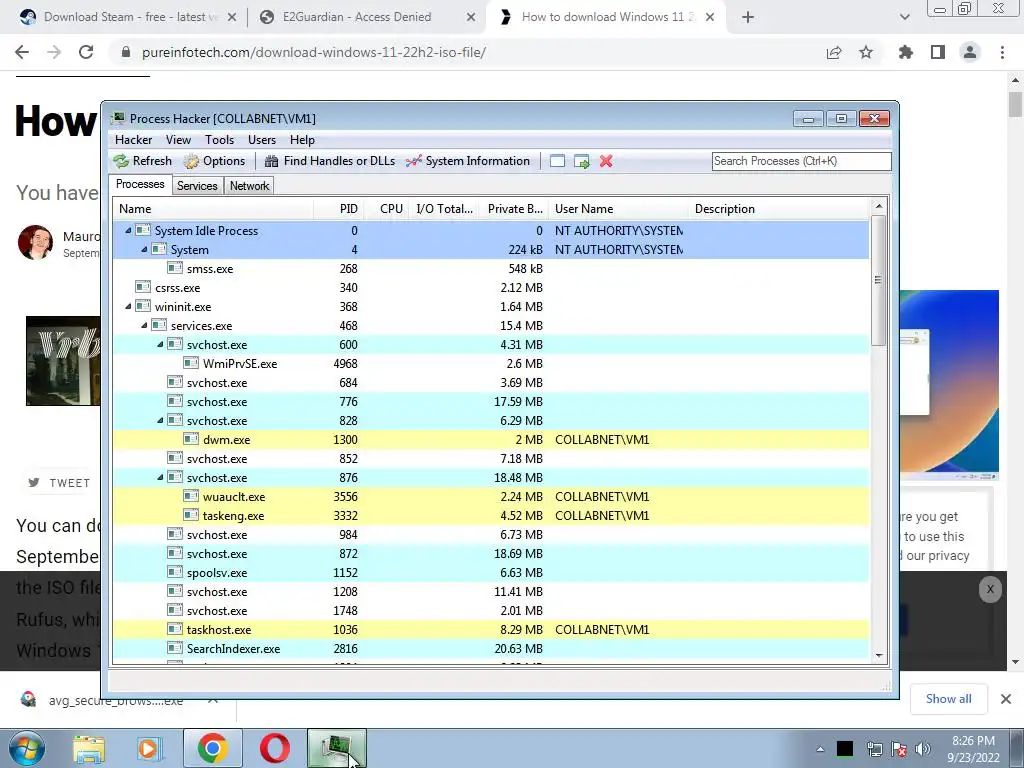Collapse the wininit.exe tree node

click(129, 306)
